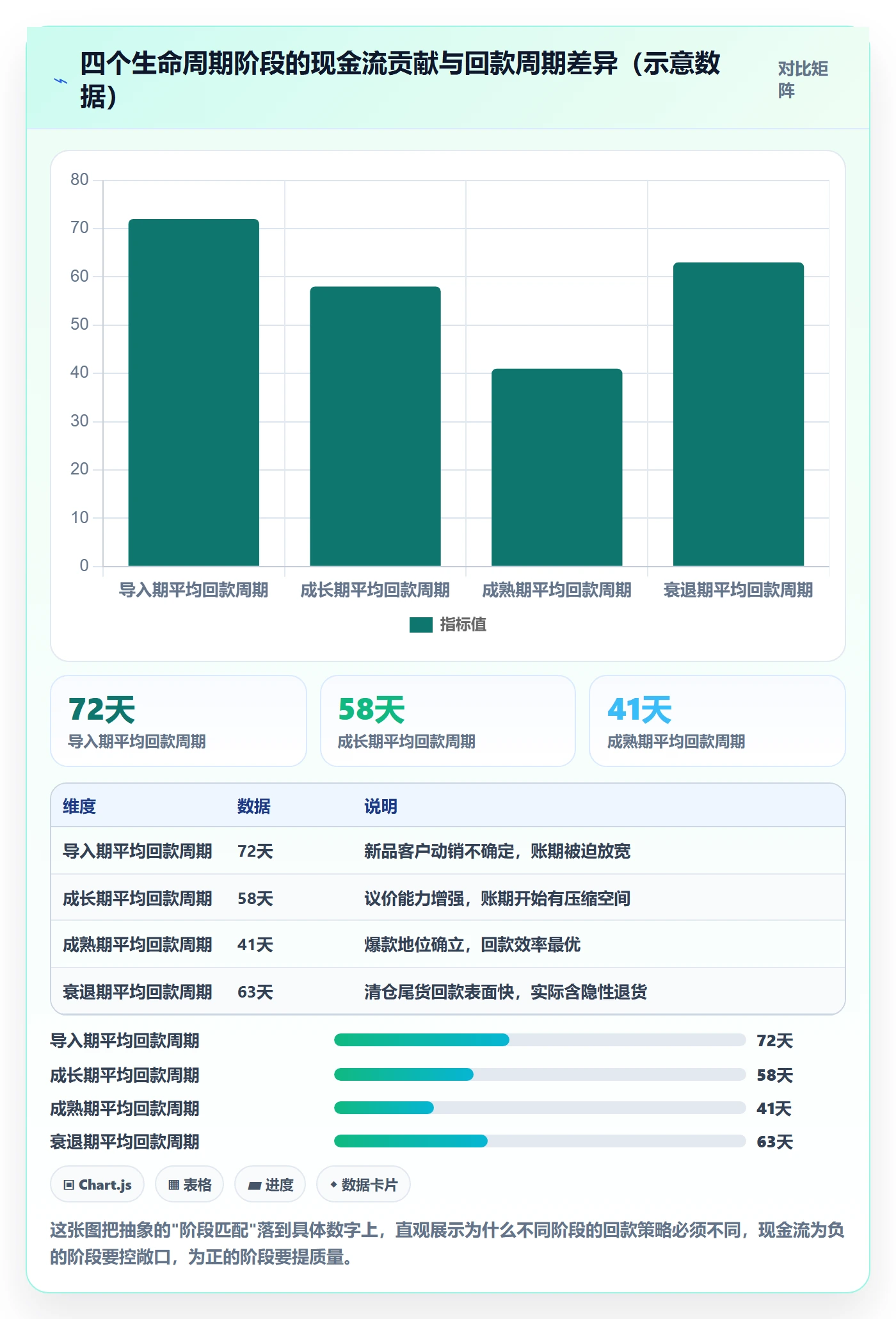Click the Chart.js tag chip
The width and height of the screenshot is (896, 1319).
point(97,1185)
